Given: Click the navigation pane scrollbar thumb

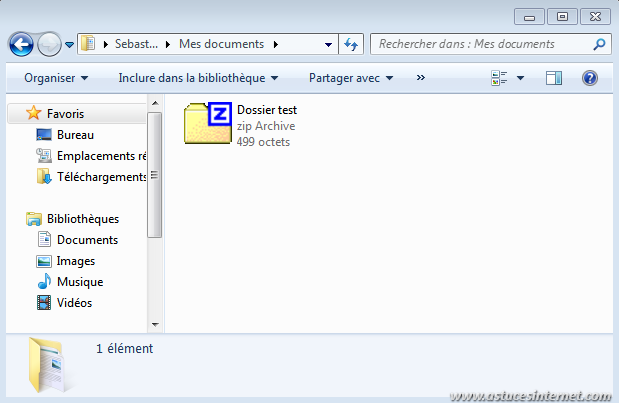Looking at the screenshot, I should 154,175.
